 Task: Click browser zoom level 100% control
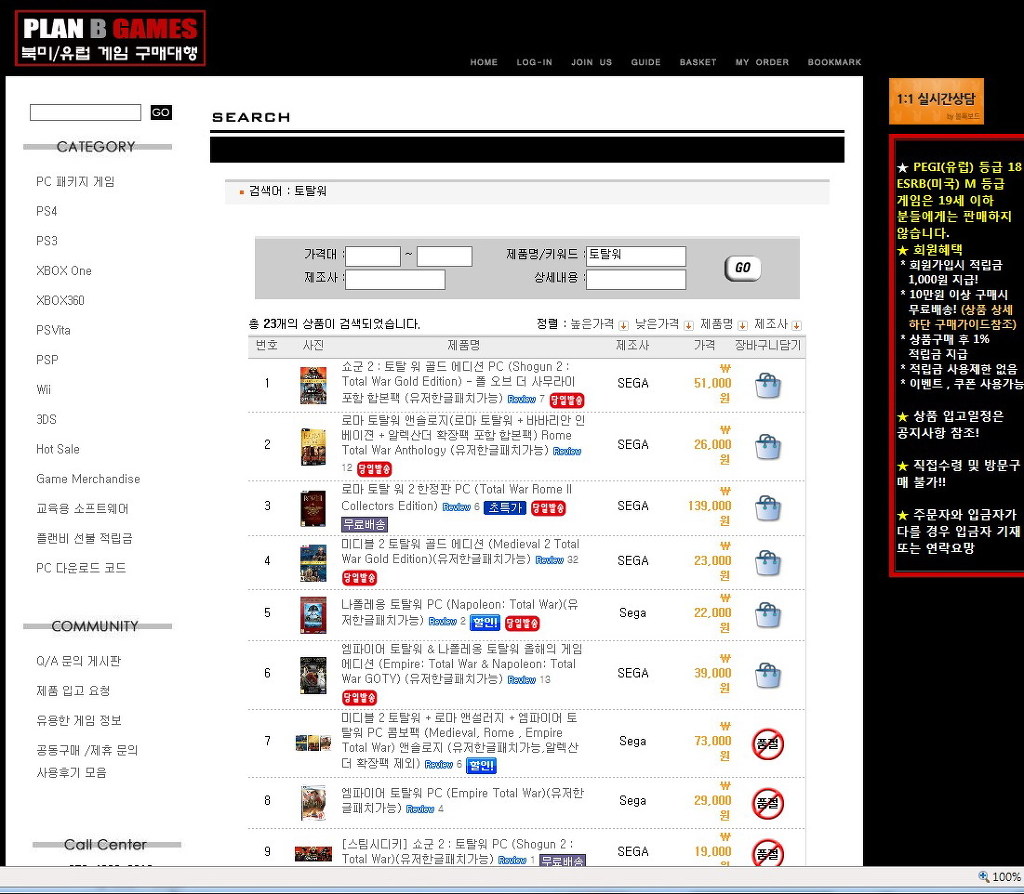(x=999, y=876)
